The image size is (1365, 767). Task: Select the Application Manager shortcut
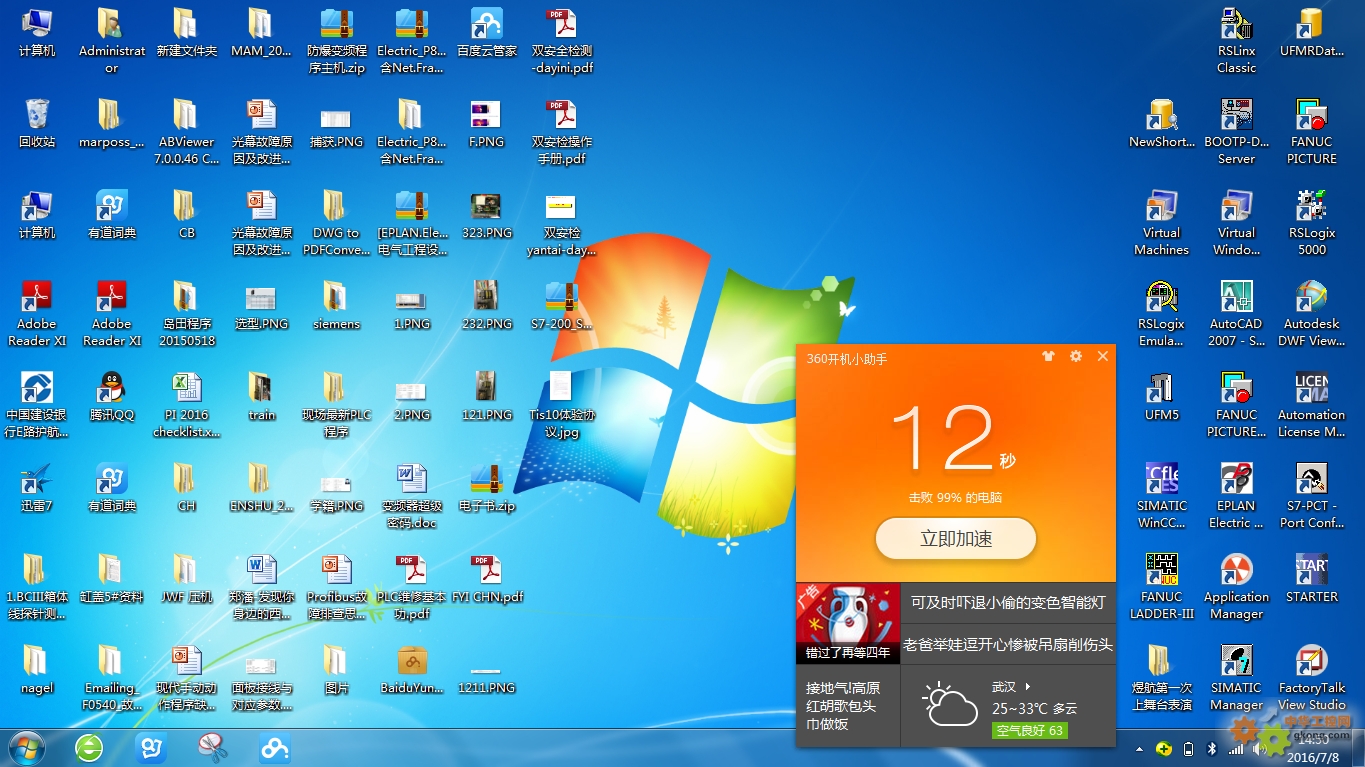pos(1237,587)
